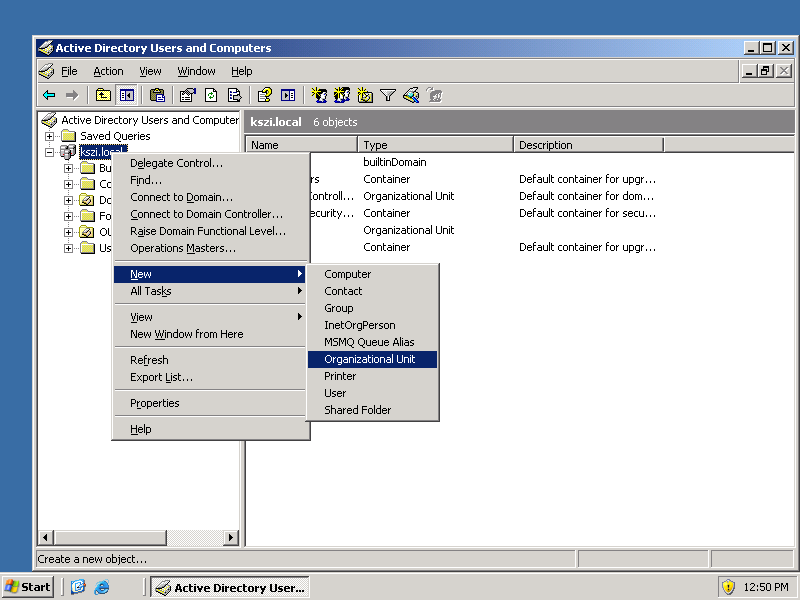Choose Computer in the New submenu

coord(372,274)
